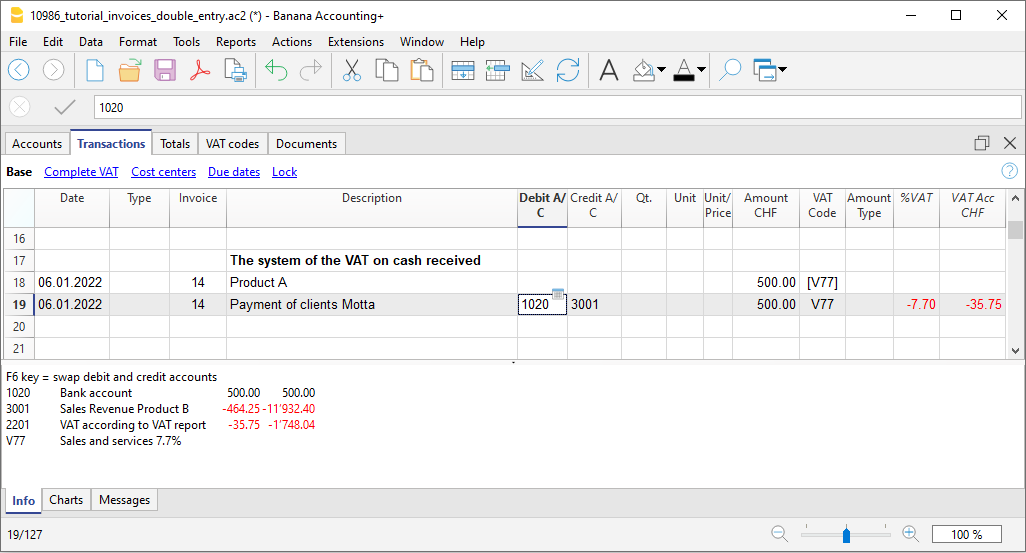Screen dimensions: 1026x553
Task: Open the help question mark icon
Action: coord(1009,171)
